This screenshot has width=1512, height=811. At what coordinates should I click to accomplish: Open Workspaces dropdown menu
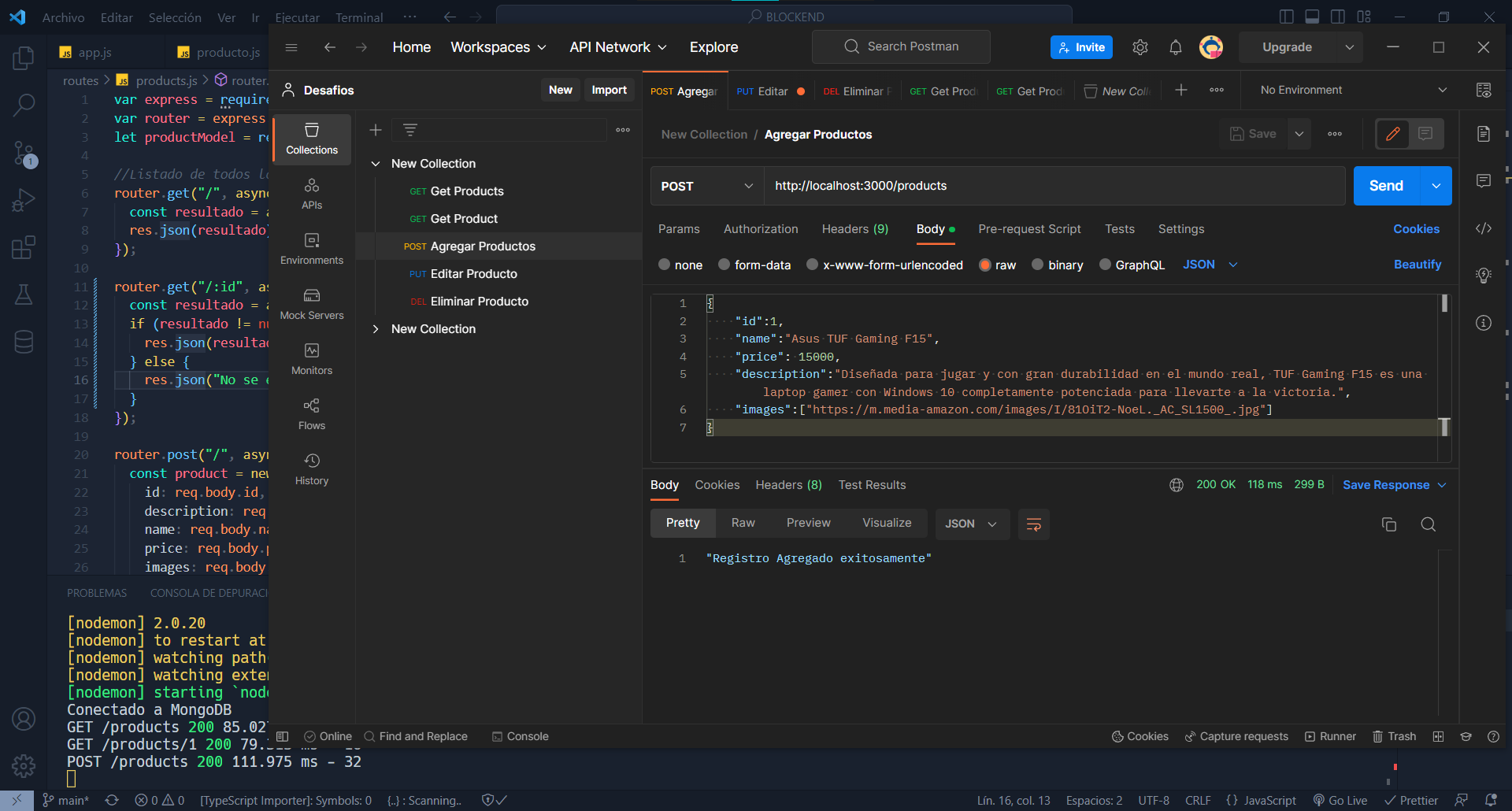pos(498,47)
